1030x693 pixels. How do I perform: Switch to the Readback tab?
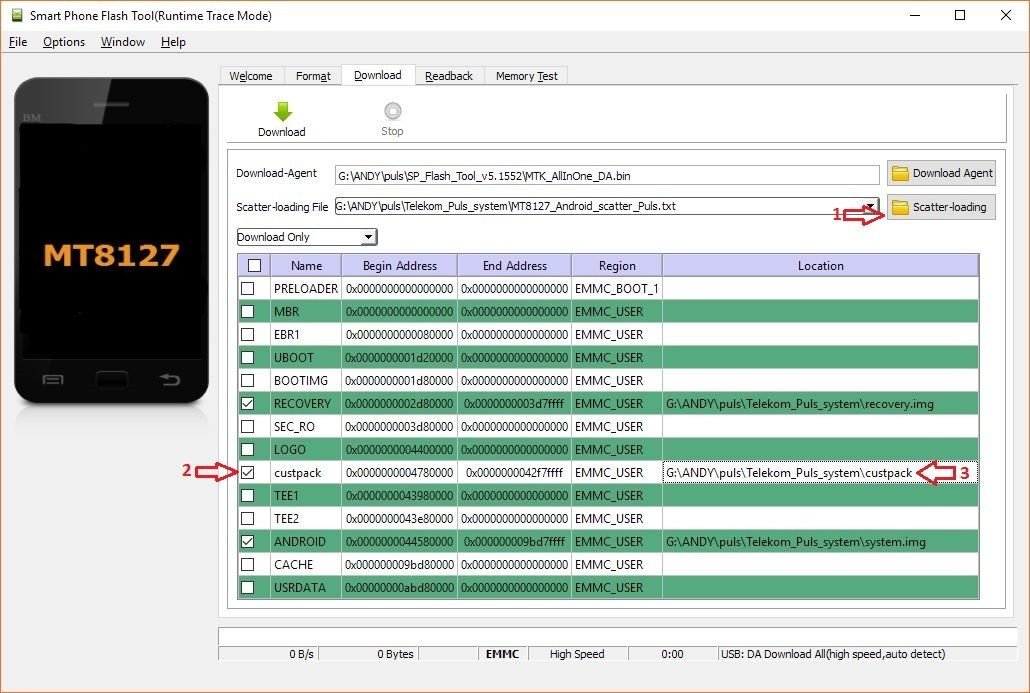pos(449,76)
